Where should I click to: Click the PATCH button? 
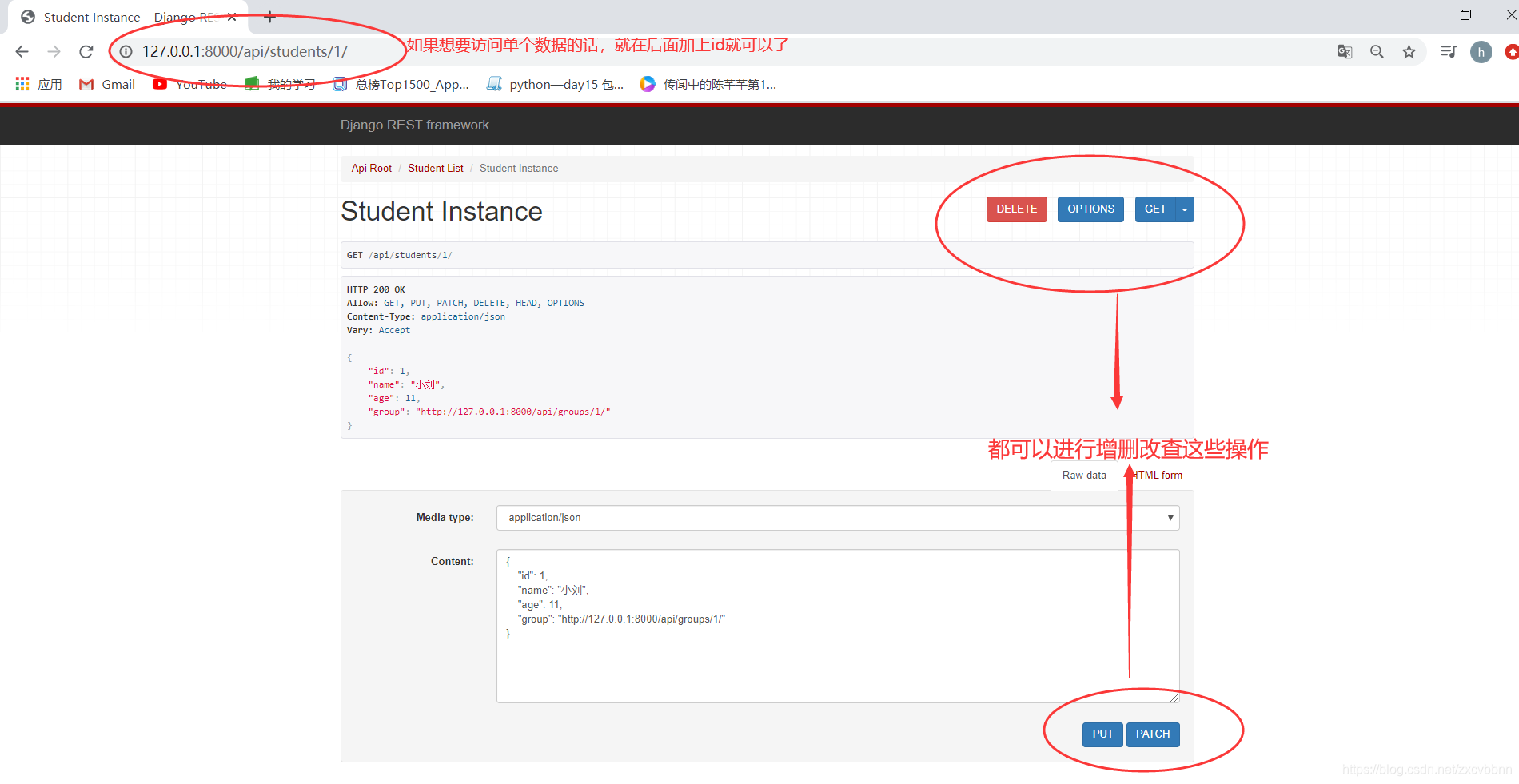(x=1153, y=734)
